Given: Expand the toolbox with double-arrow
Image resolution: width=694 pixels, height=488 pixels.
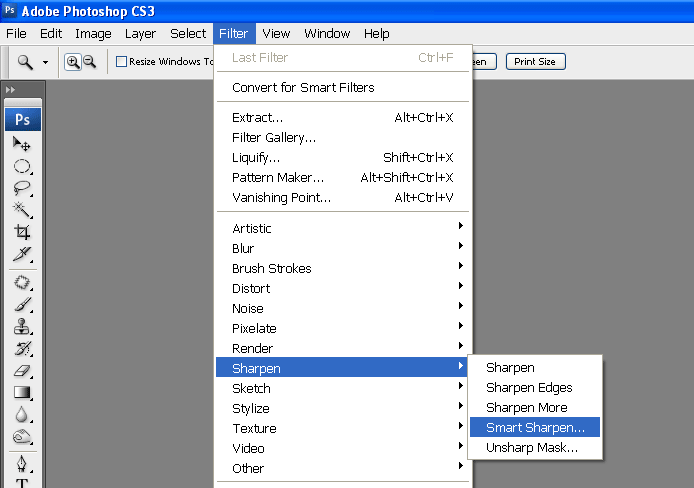Looking at the screenshot, I should tap(10, 90).
